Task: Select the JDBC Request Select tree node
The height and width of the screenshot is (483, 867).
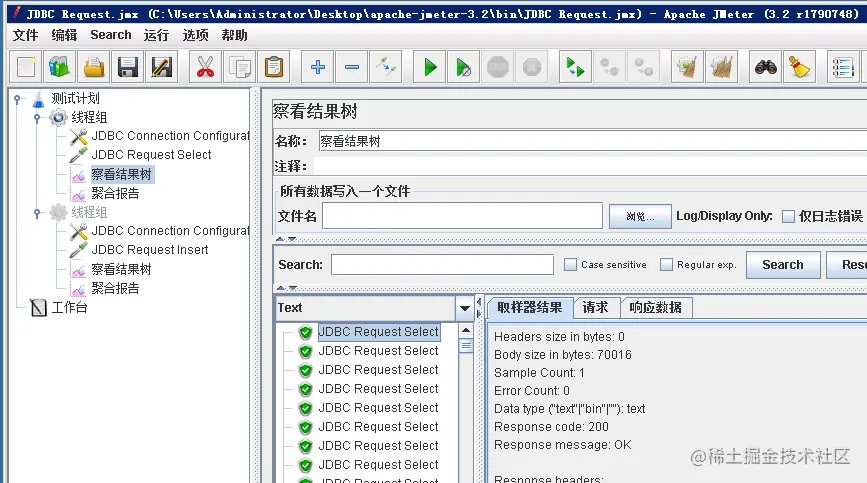Action: tap(151, 155)
